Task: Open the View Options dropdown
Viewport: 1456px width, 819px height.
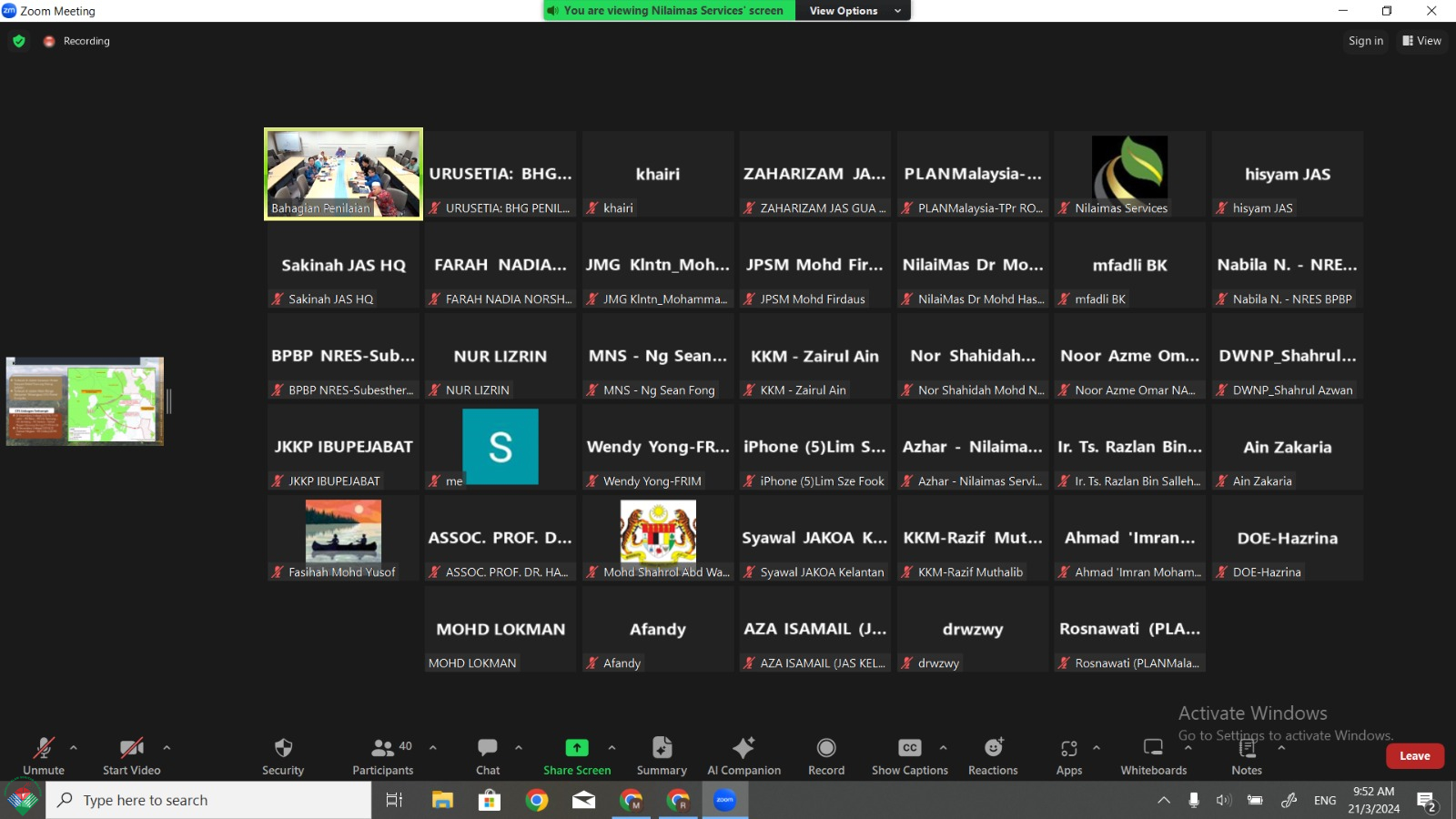Action: point(854,11)
